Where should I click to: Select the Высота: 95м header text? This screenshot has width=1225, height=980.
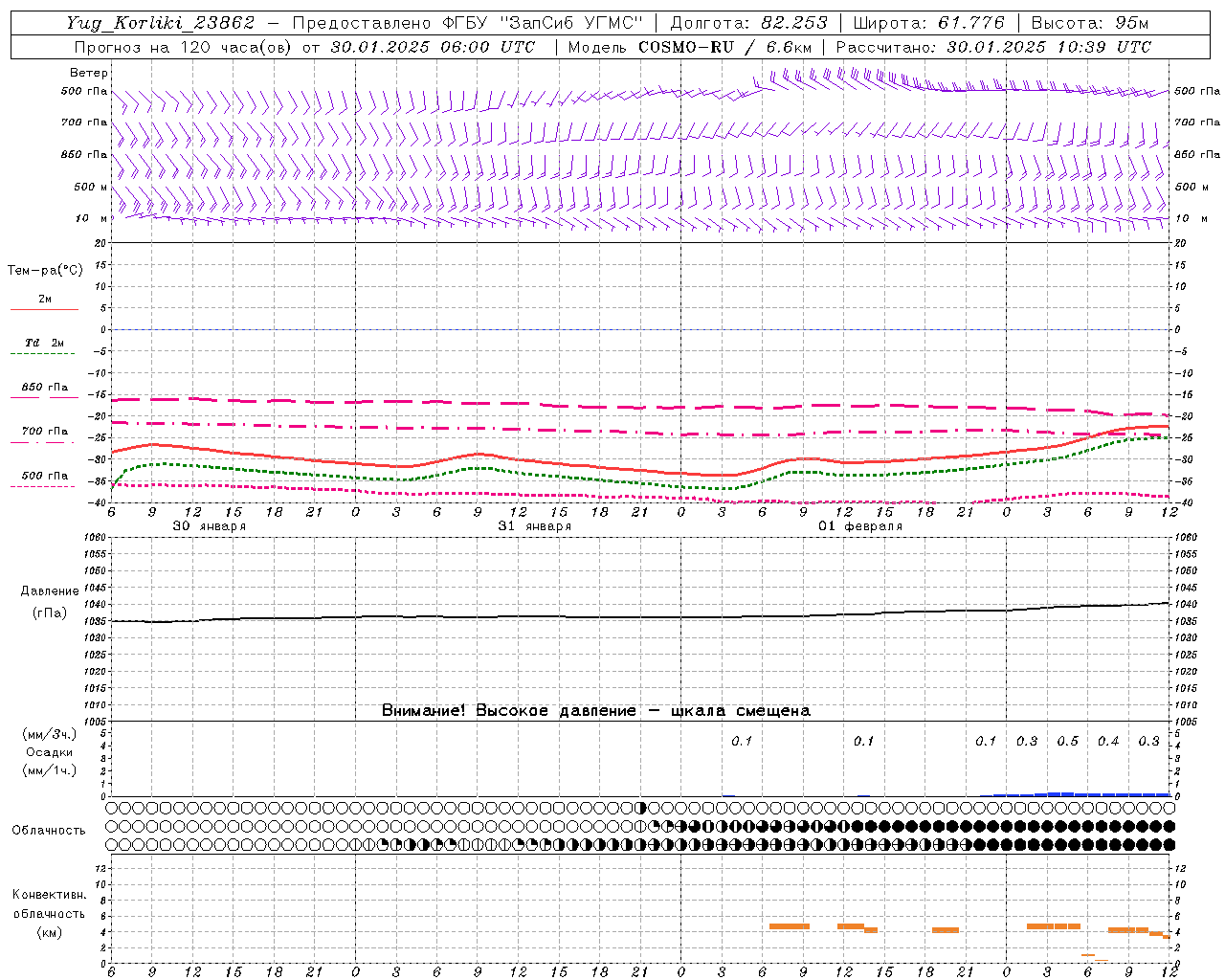click(x=1090, y=23)
